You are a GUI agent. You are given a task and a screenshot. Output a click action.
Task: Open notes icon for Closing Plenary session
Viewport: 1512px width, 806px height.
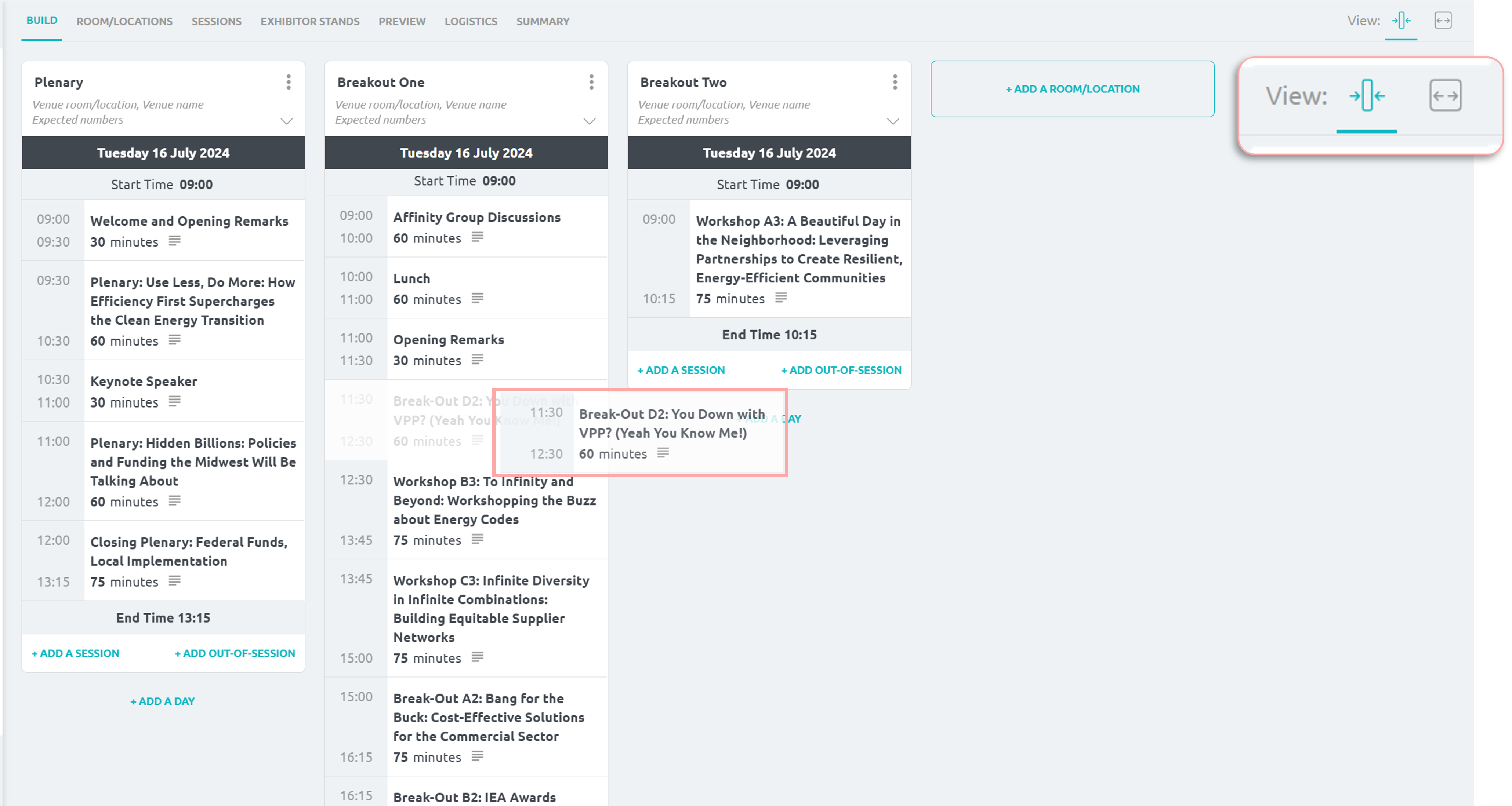pos(174,581)
